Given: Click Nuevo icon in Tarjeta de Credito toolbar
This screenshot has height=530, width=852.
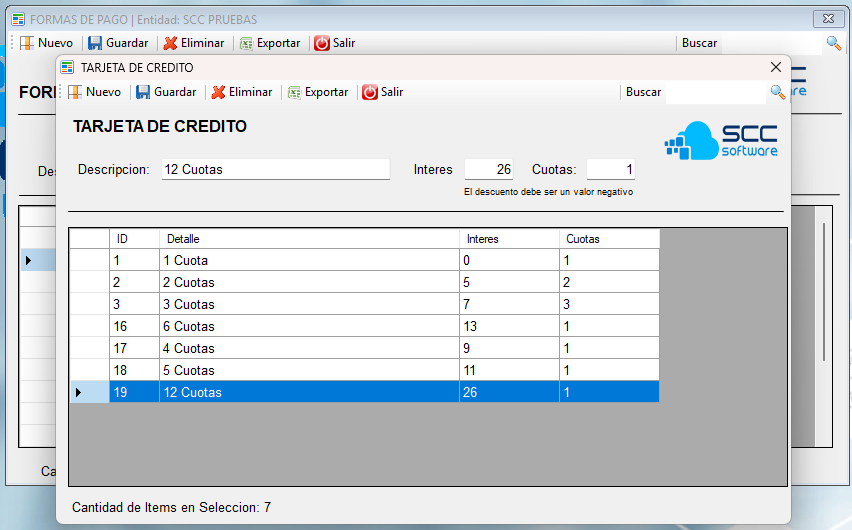Looking at the screenshot, I should click(x=75, y=92).
